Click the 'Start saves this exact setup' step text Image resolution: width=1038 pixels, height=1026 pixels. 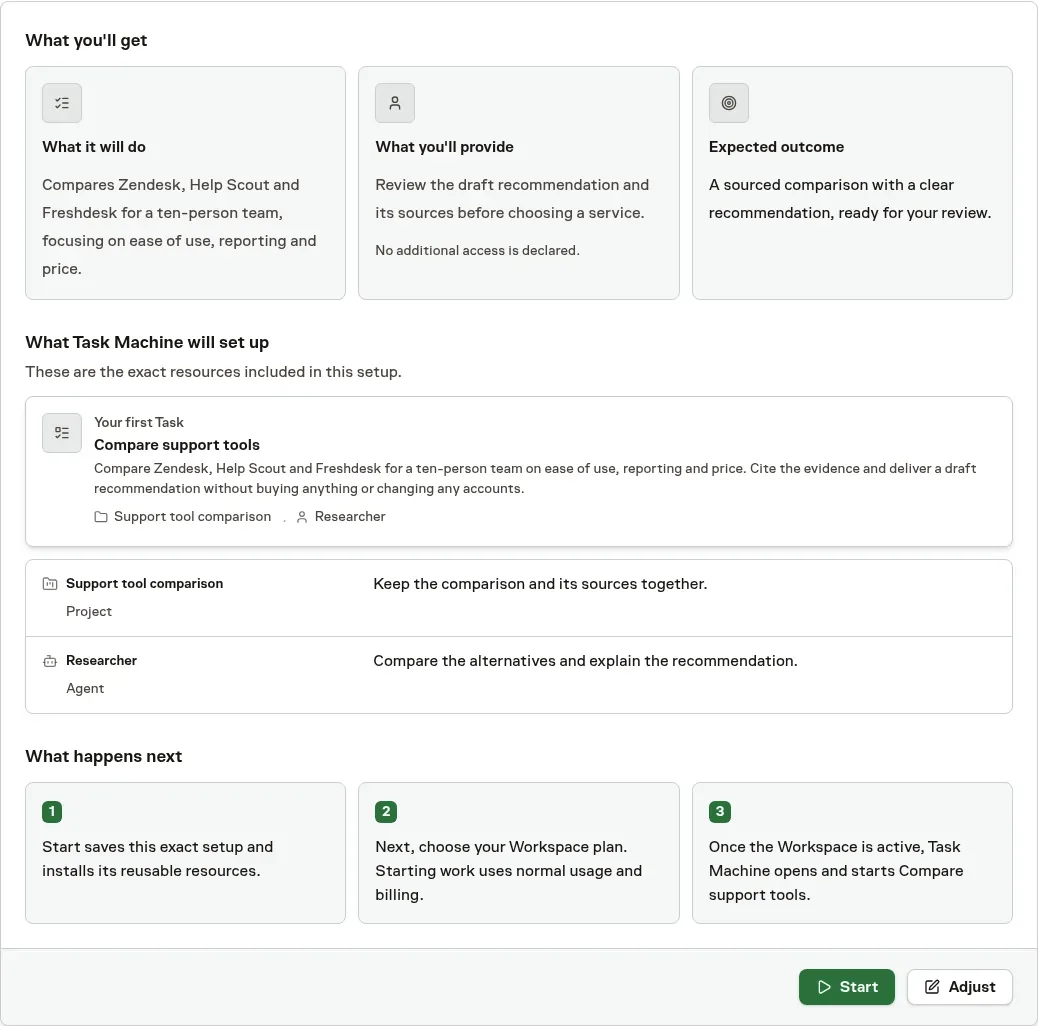(158, 859)
